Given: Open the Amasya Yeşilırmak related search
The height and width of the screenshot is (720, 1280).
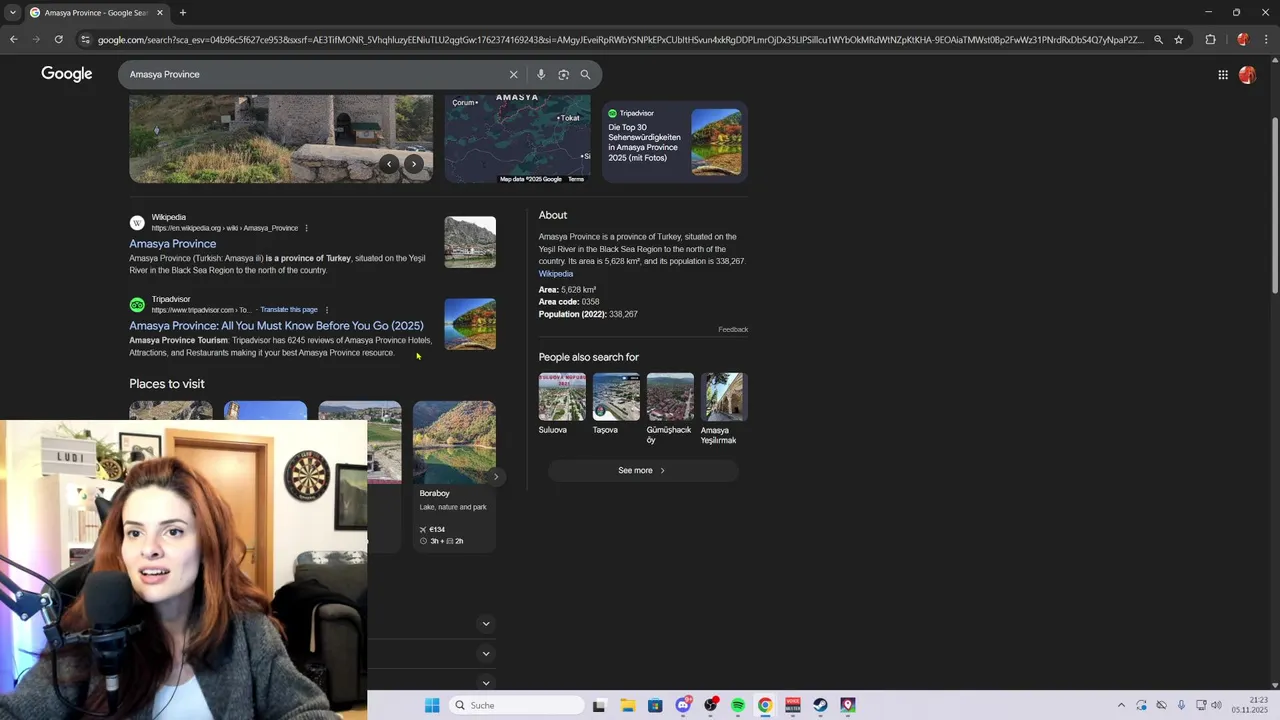Looking at the screenshot, I should [724, 409].
